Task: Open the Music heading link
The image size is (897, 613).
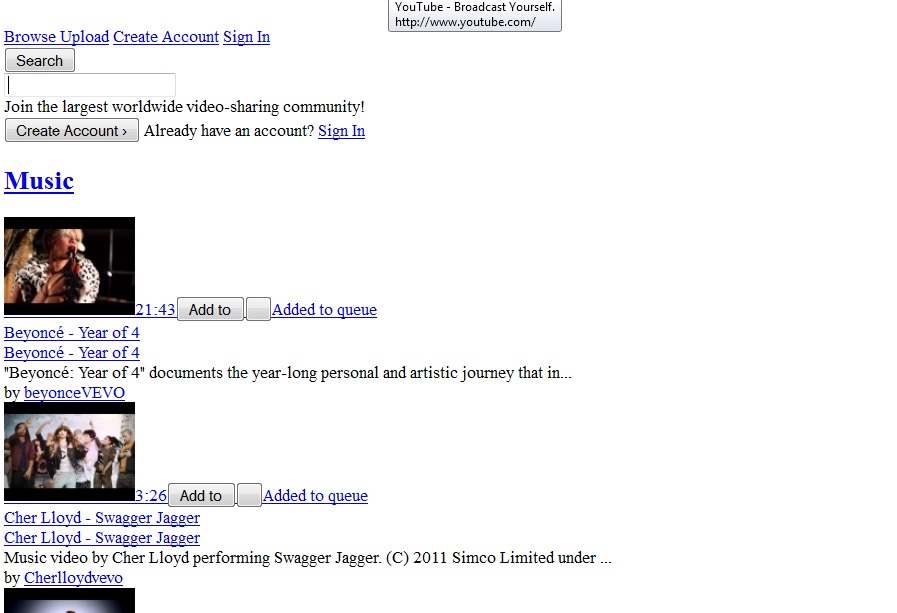Action: click(x=39, y=181)
